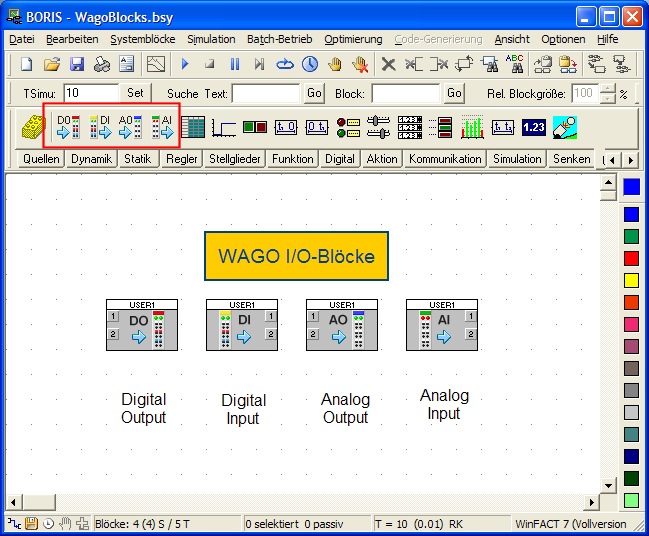This screenshot has width=649, height=536.
Task: Open the Simulation menu
Action: 211,39
